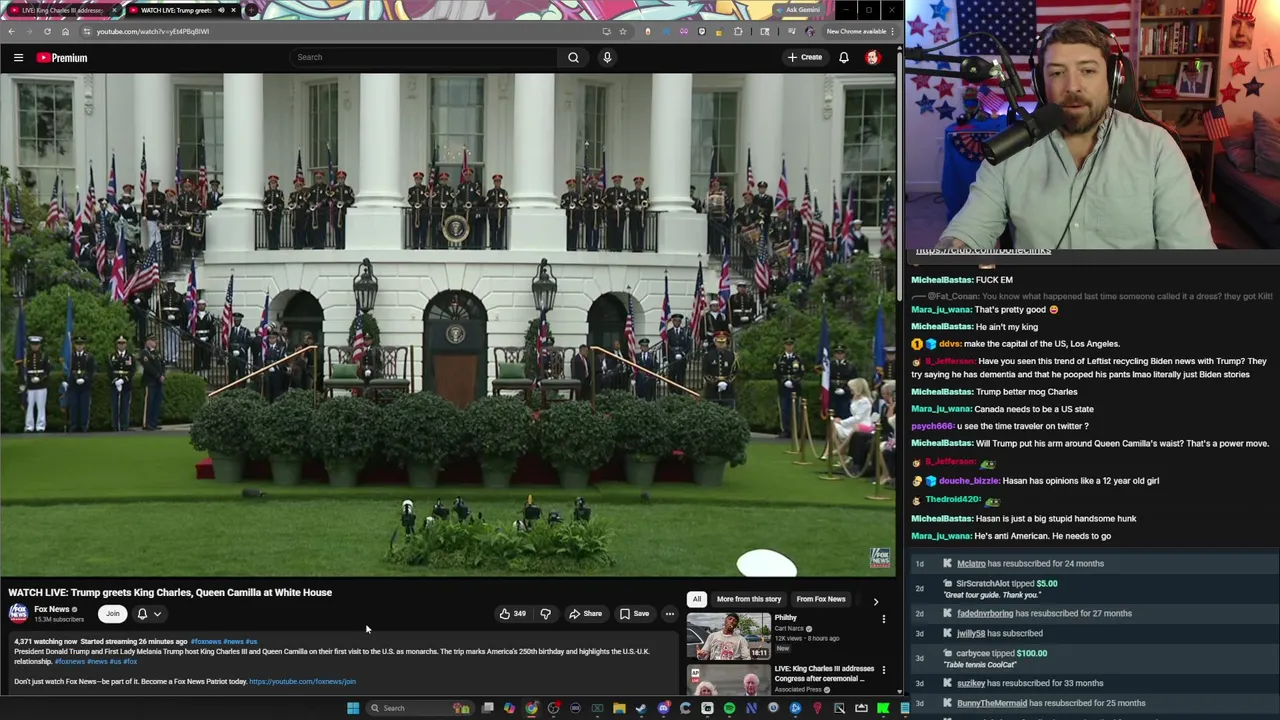Show more filter chips with right arrow
This screenshot has height=720, width=1280.
coord(876,601)
